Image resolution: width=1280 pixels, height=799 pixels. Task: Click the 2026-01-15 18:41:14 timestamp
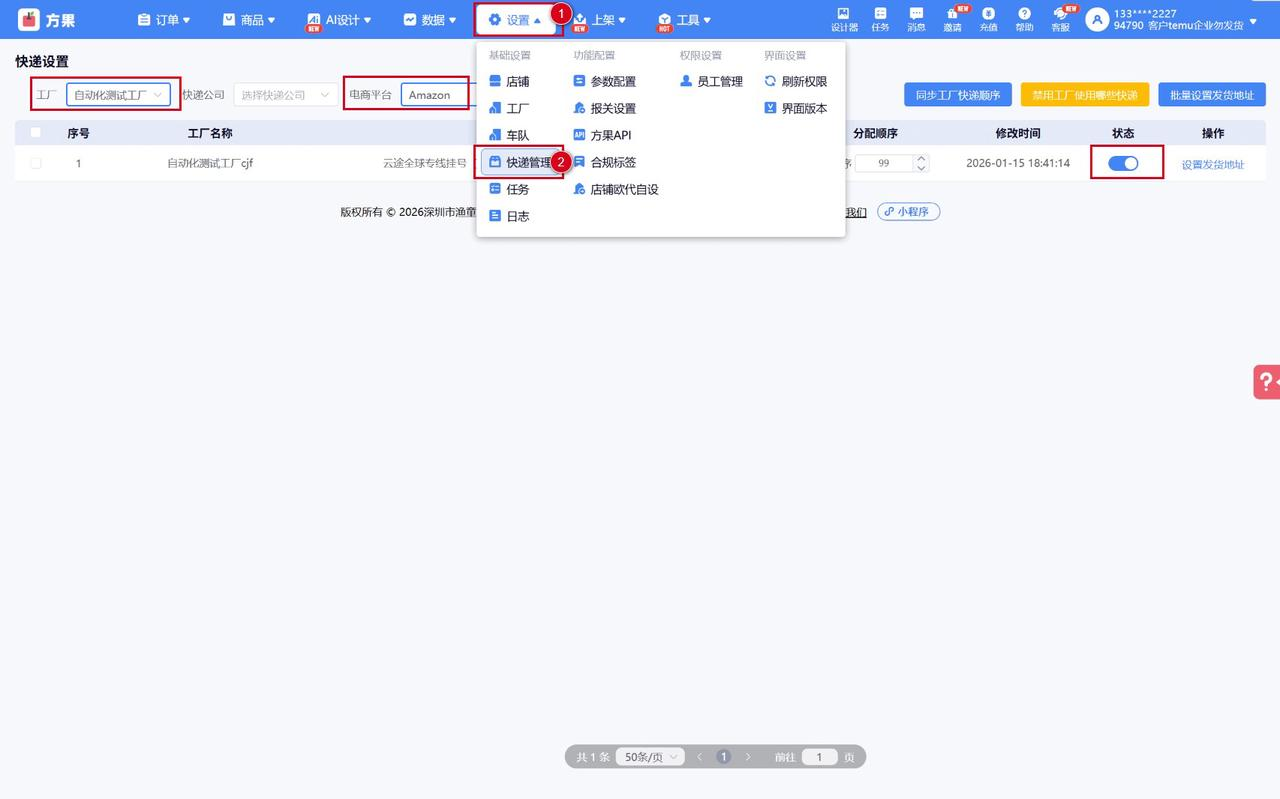1018,163
